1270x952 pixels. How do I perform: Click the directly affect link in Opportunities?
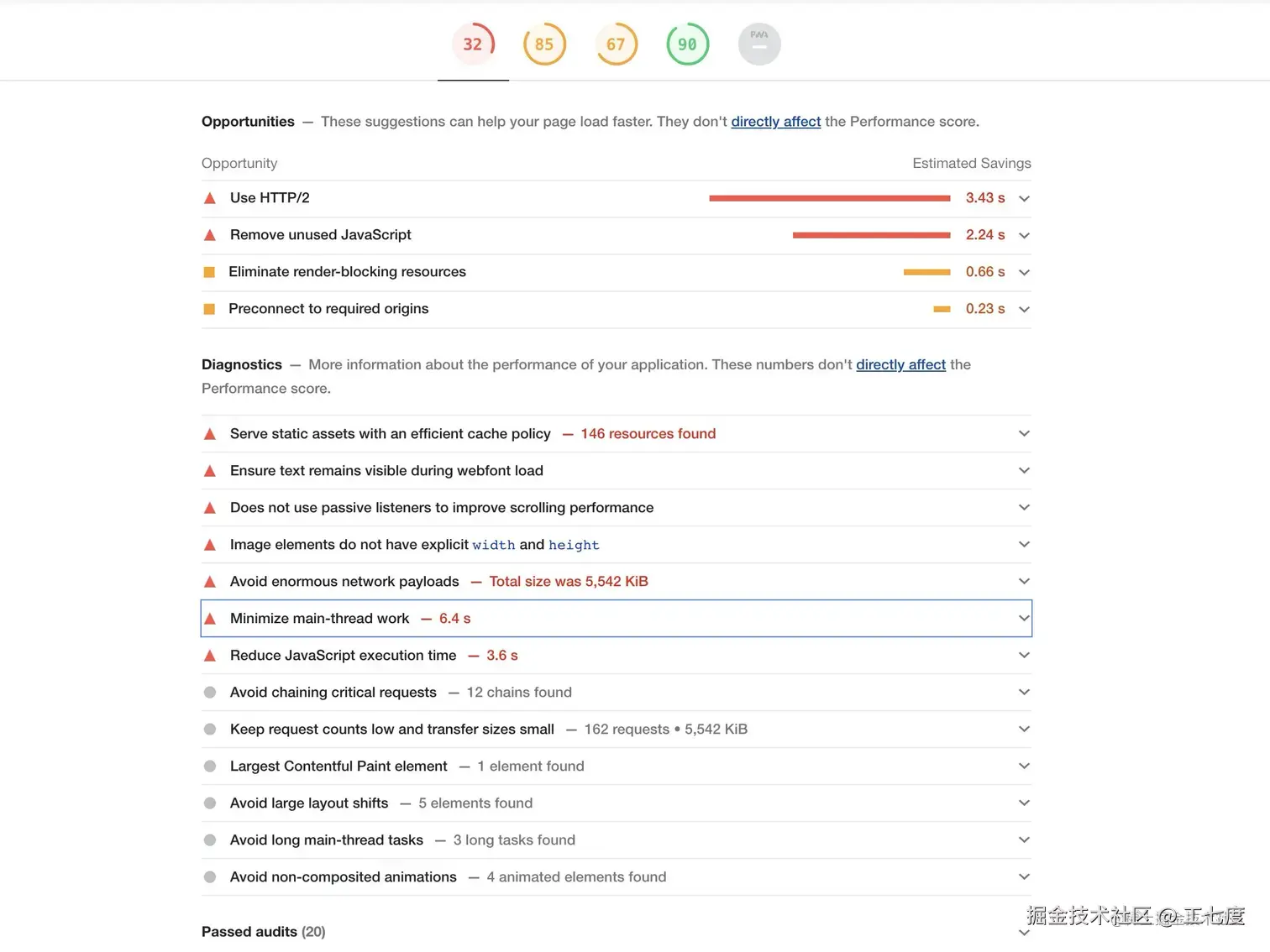pyautogui.click(x=775, y=122)
